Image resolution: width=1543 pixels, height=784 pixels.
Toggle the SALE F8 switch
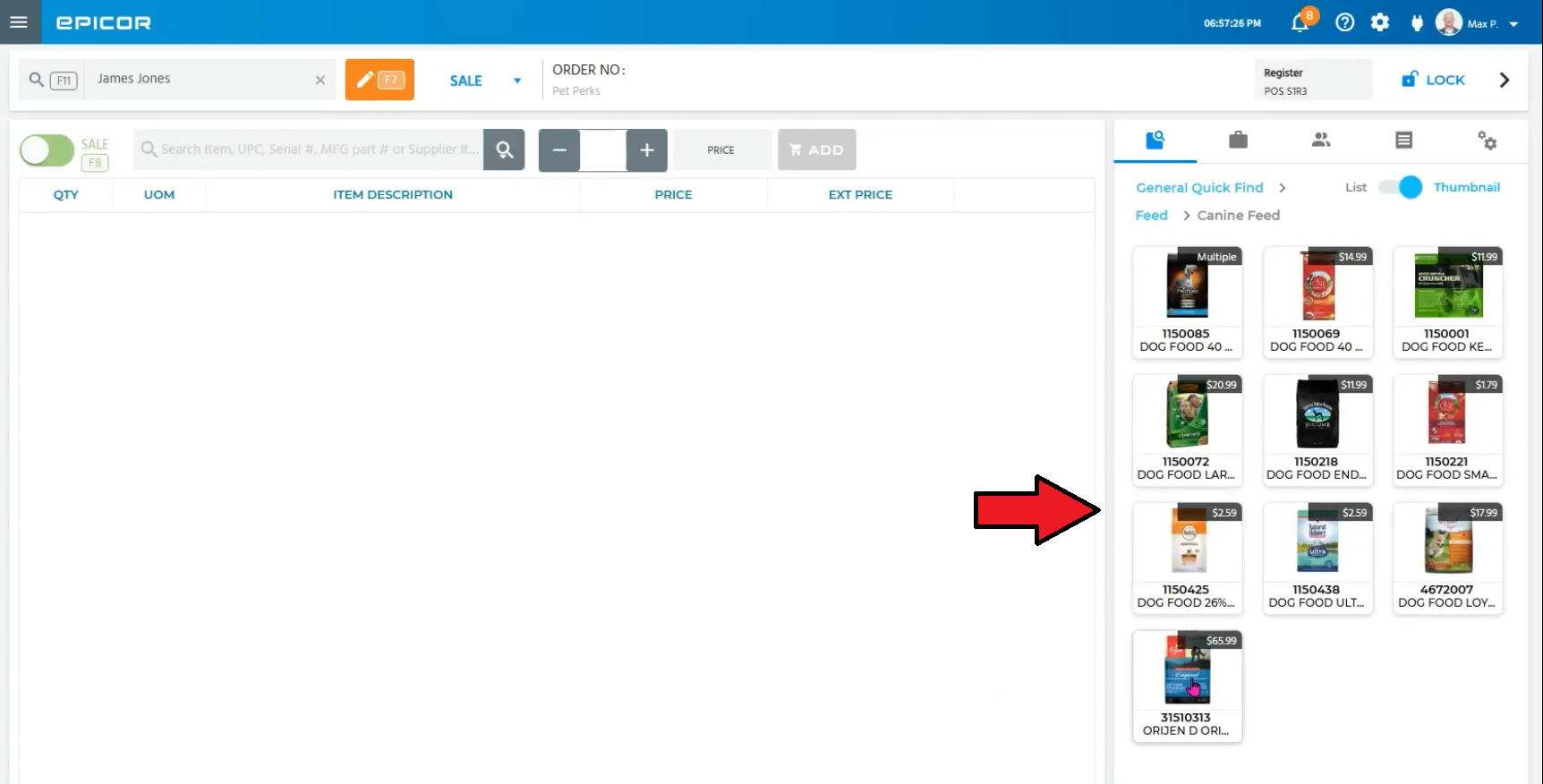(47, 150)
